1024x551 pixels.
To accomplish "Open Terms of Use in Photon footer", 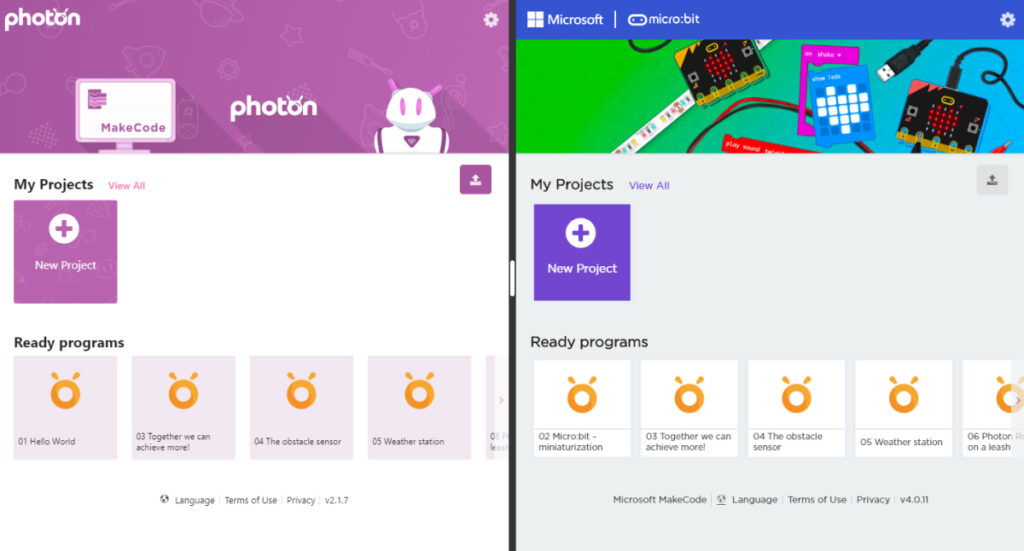I will coord(251,500).
